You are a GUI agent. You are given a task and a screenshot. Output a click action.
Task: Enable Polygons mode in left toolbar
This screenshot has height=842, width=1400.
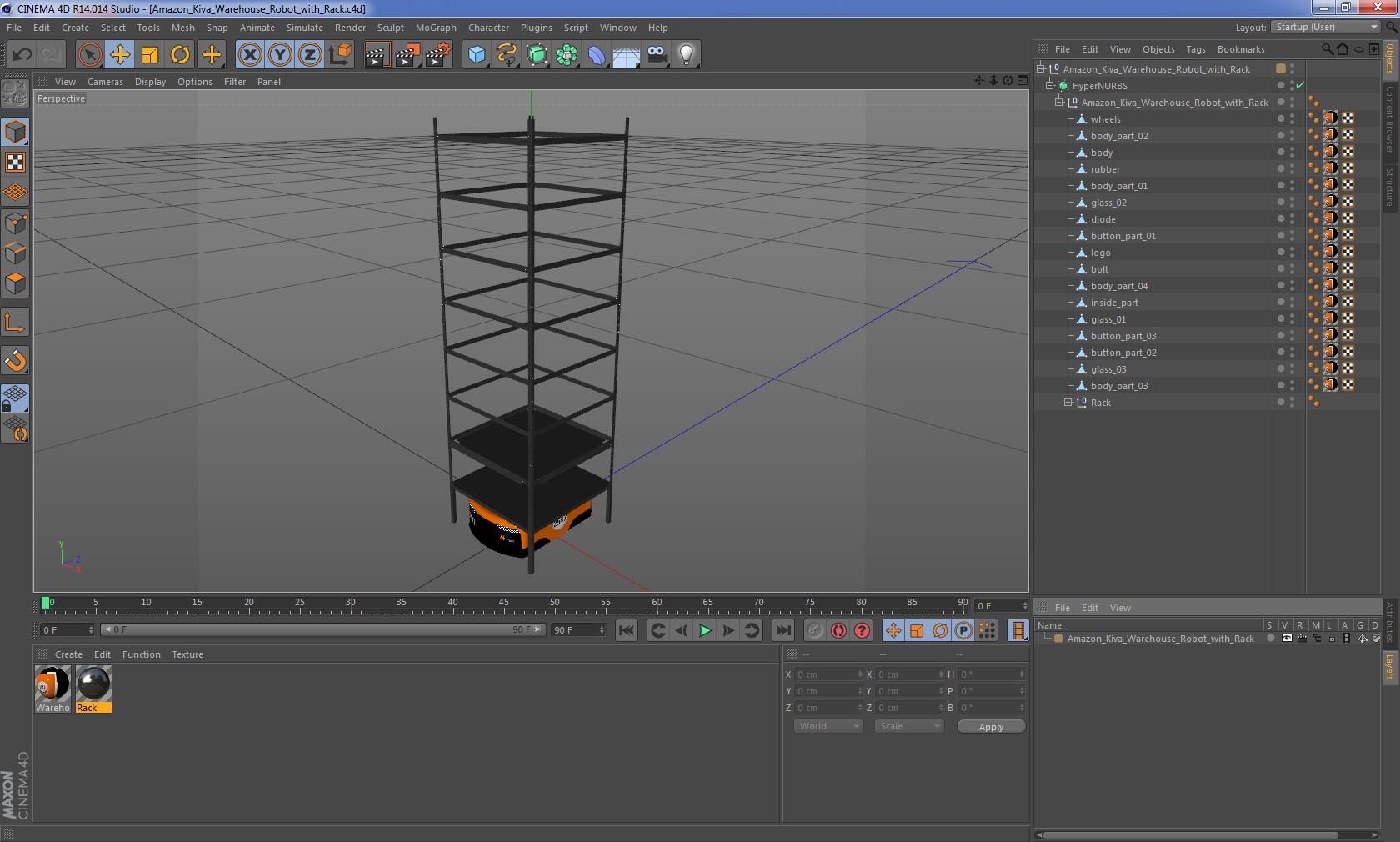tap(16, 283)
